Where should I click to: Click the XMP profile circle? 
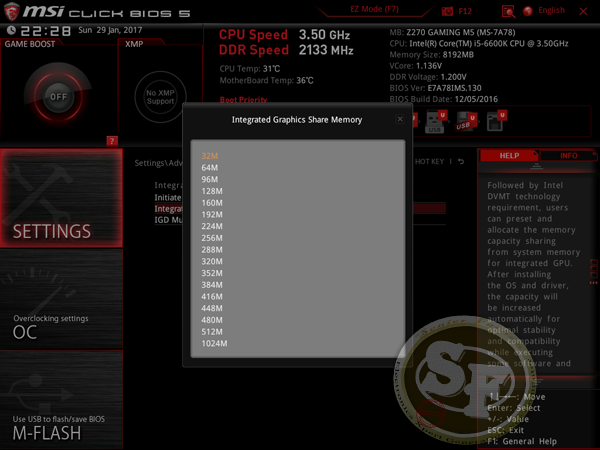160,97
